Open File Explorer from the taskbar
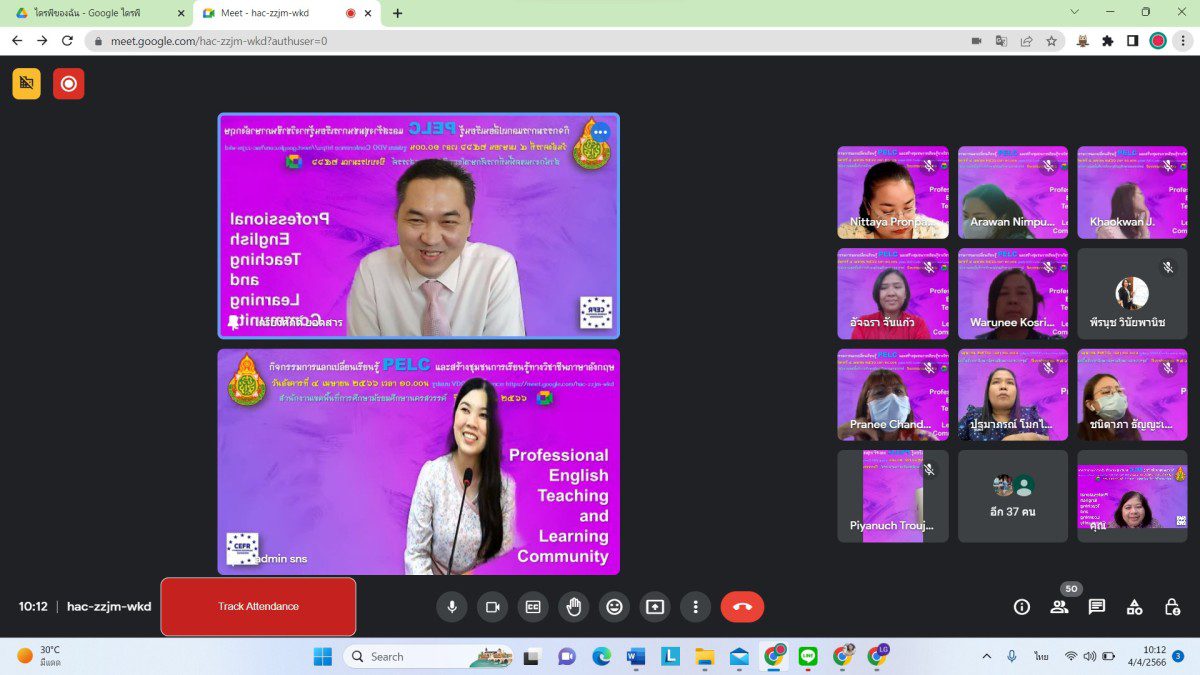1200x675 pixels. coord(705,656)
